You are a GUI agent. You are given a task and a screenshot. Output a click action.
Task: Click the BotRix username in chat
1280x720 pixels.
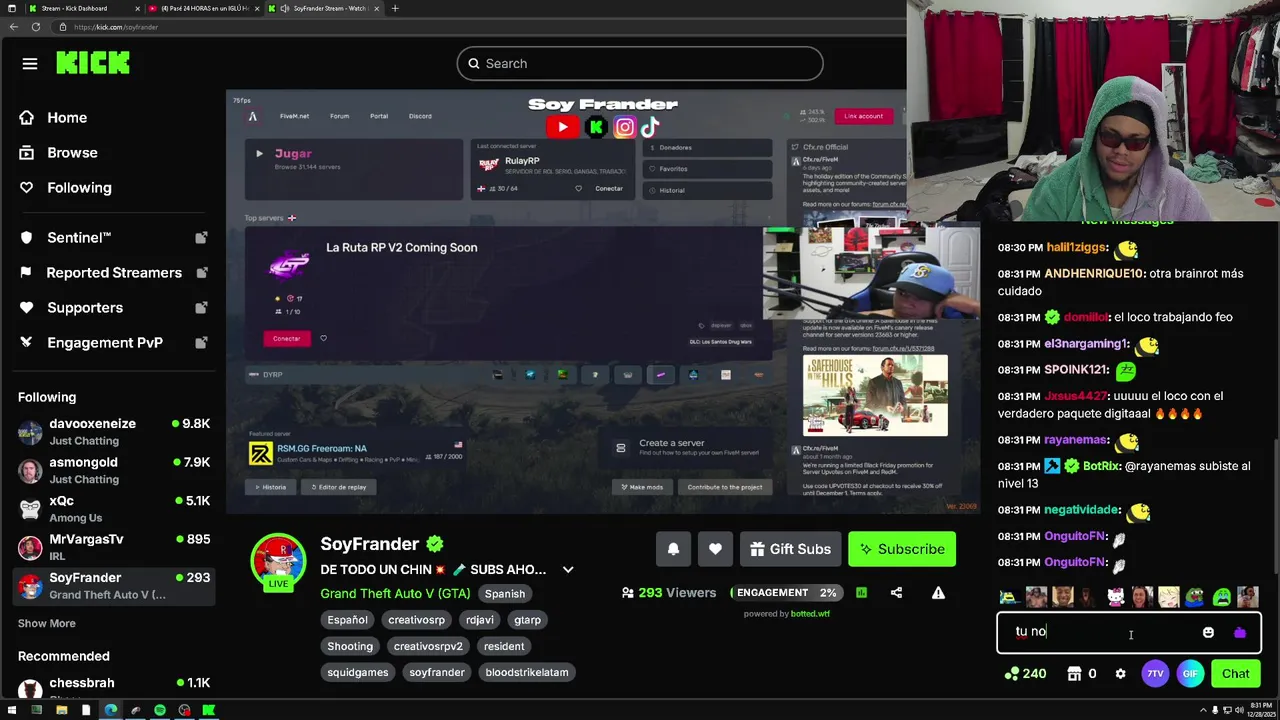(x=1101, y=466)
